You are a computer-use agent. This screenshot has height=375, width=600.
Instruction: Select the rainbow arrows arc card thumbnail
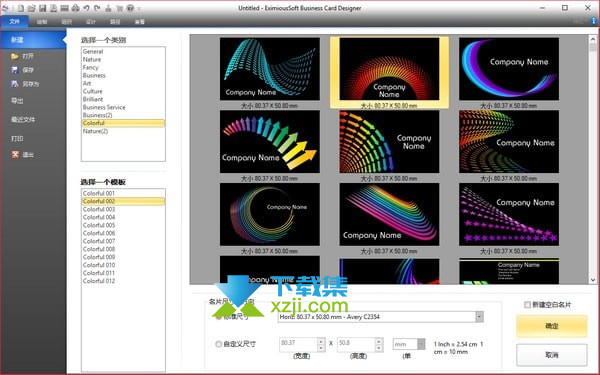pyautogui.click(x=270, y=142)
